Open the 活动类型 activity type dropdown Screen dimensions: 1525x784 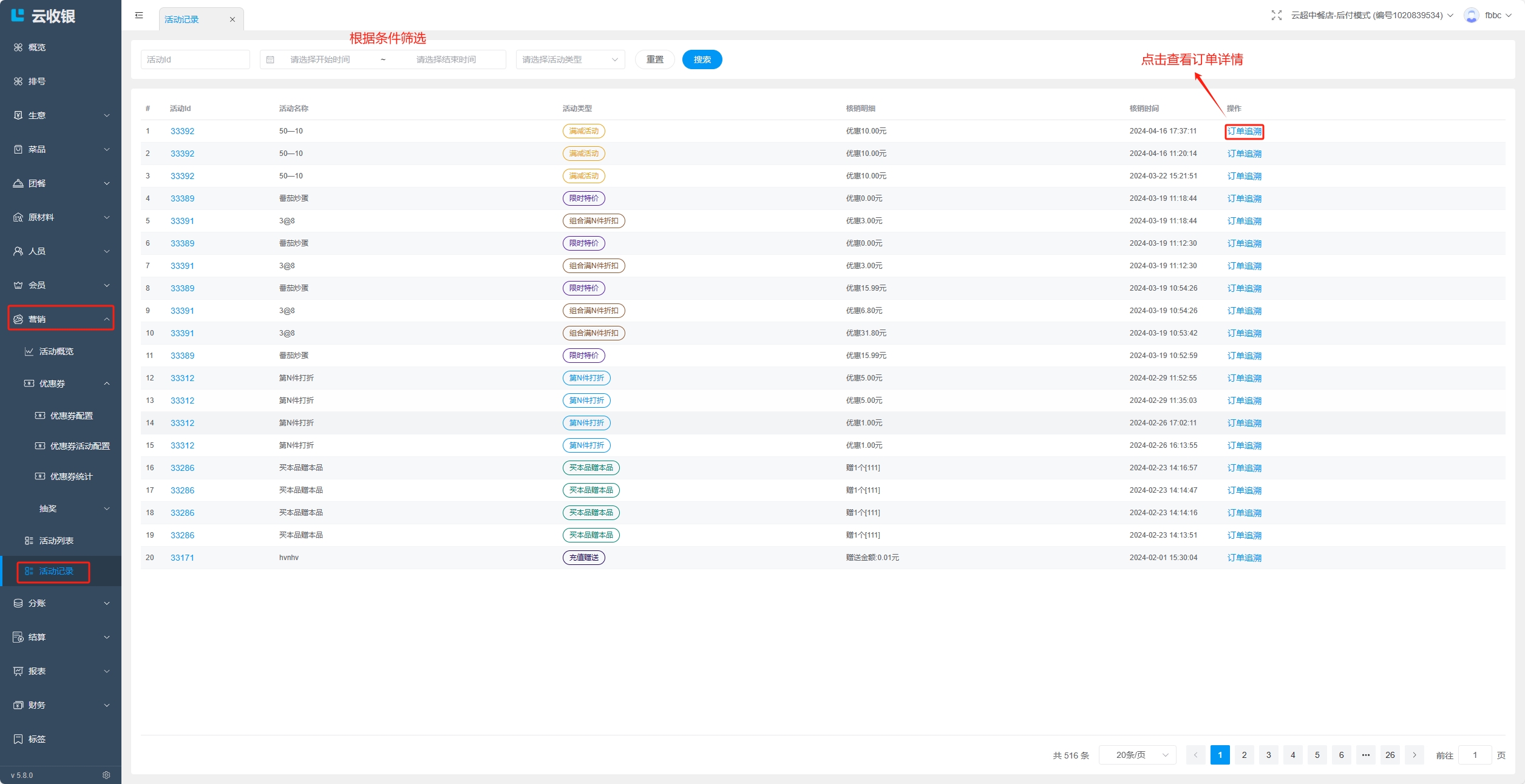(569, 59)
